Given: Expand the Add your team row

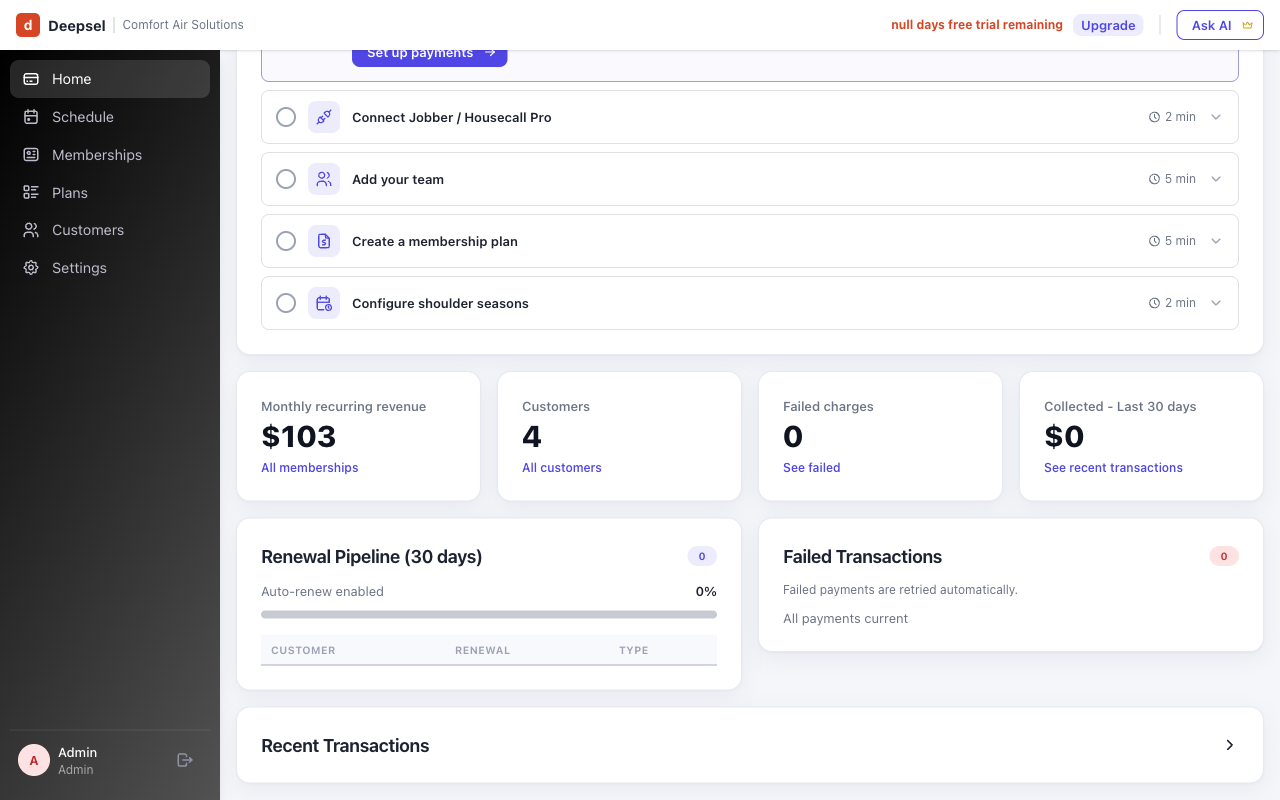Looking at the screenshot, I should (x=1216, y=179).
